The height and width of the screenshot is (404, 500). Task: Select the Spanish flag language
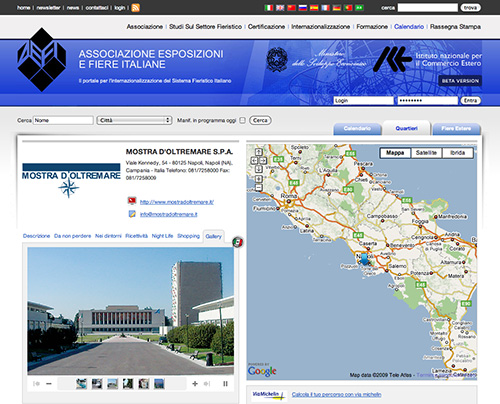(314, 8)
